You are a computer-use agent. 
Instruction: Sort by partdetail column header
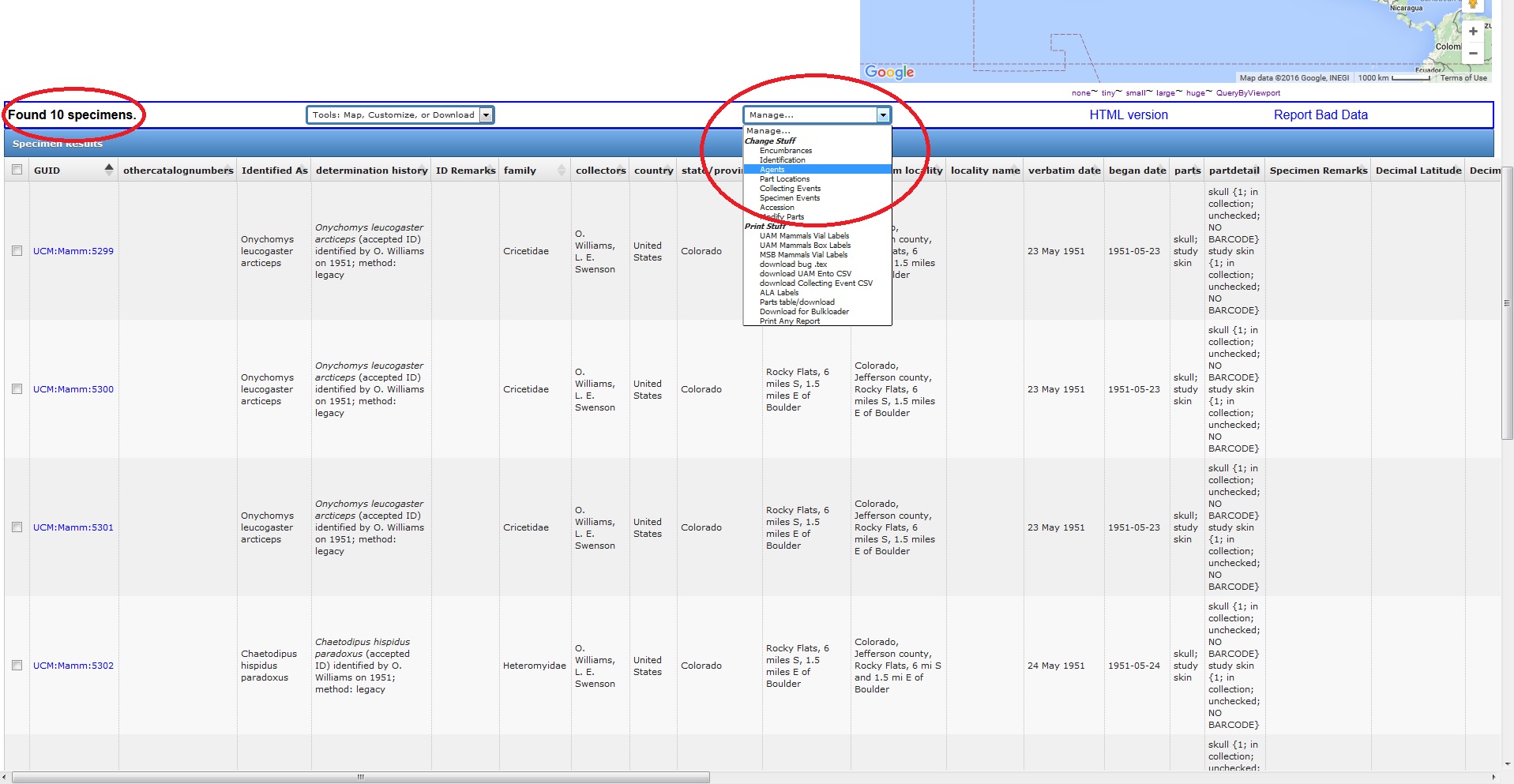[1234, 171]
